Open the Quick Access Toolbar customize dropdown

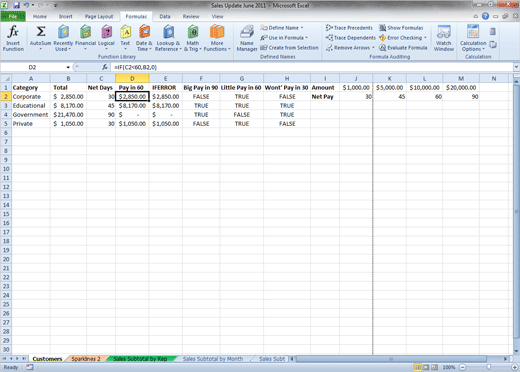point(56,5)
